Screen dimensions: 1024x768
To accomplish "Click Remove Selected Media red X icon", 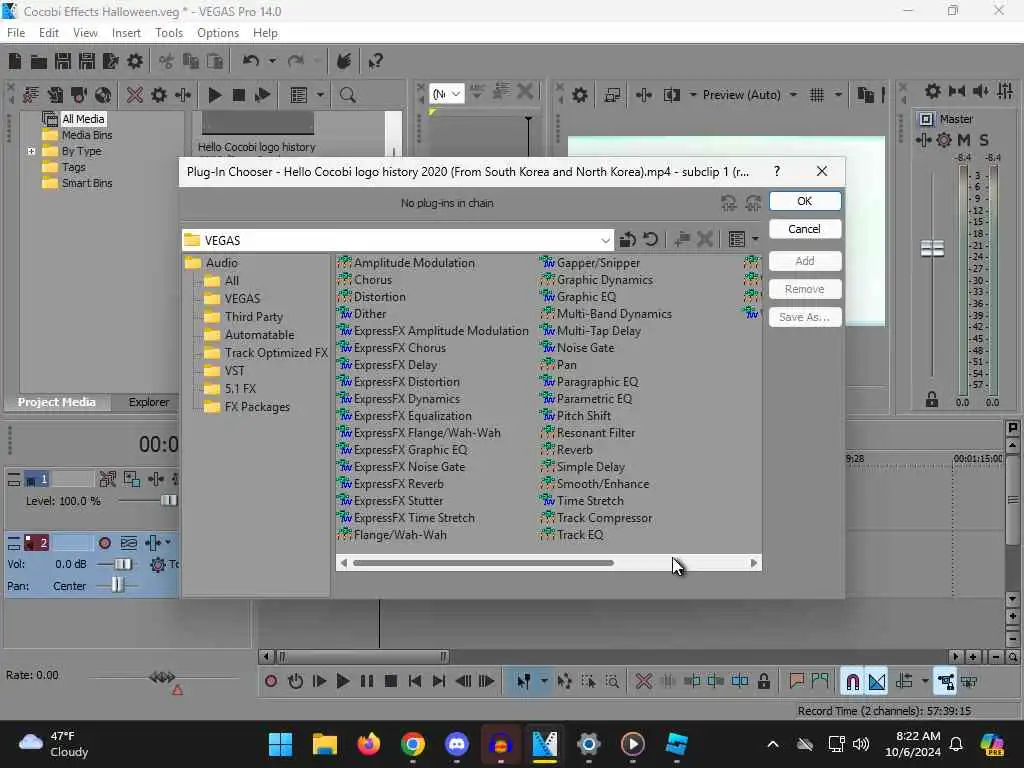I will (x=135, y=95).
